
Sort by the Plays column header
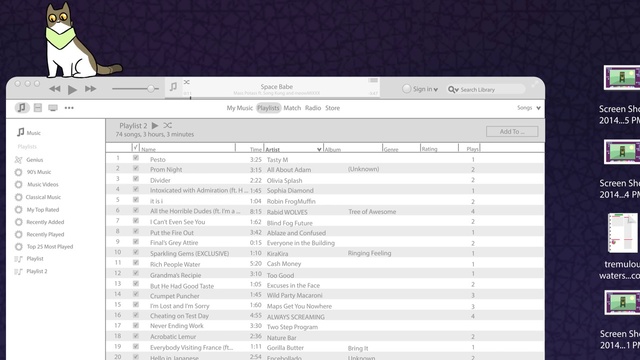pos(472,149)
